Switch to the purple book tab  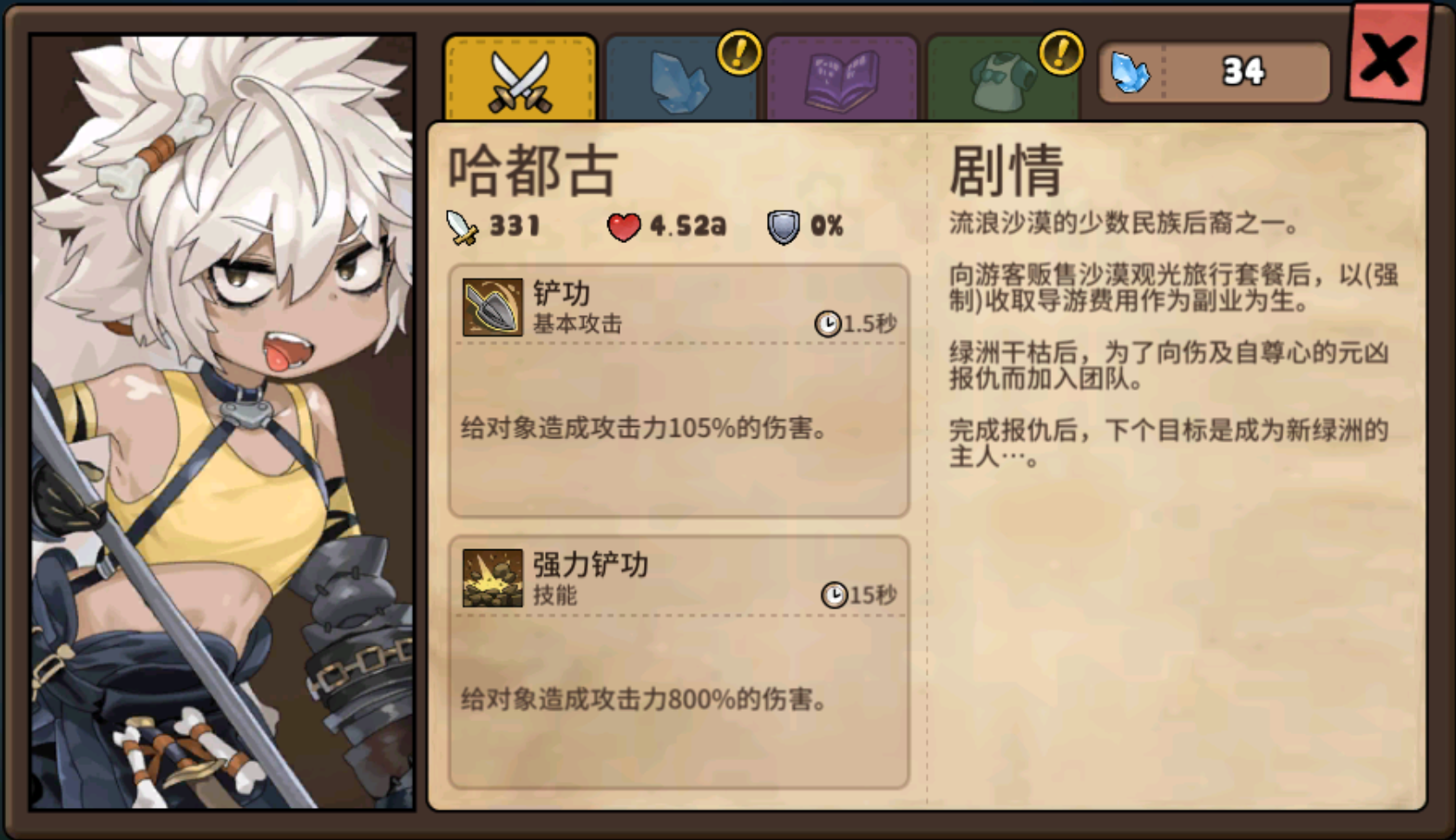point(842,80)
